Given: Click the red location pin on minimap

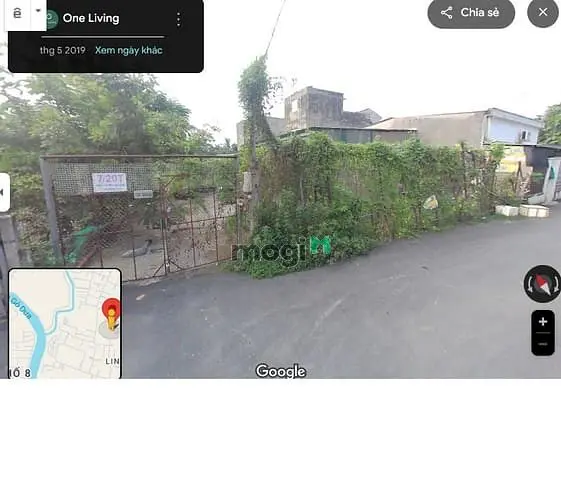Looking at the screenshot, I should tap(111, 310).
